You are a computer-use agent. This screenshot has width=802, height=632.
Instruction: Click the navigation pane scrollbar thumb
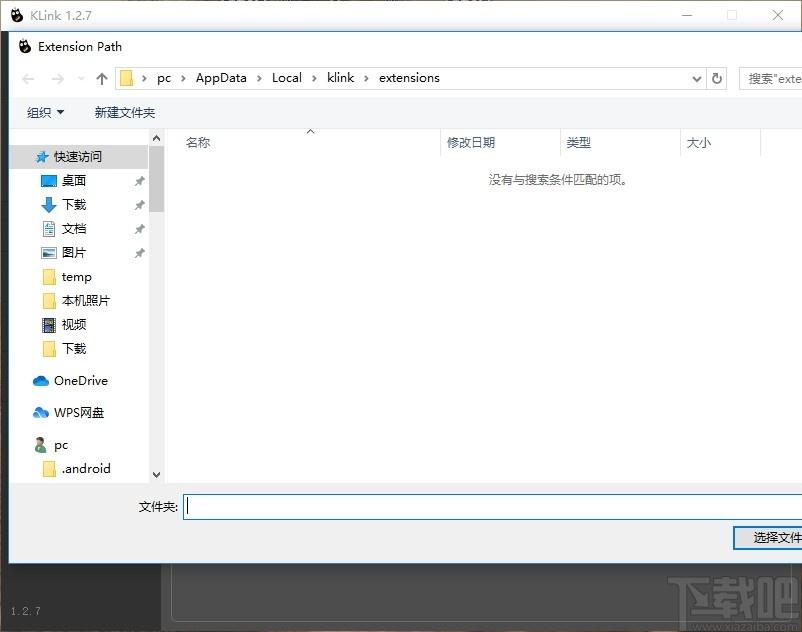click(157, 178)
